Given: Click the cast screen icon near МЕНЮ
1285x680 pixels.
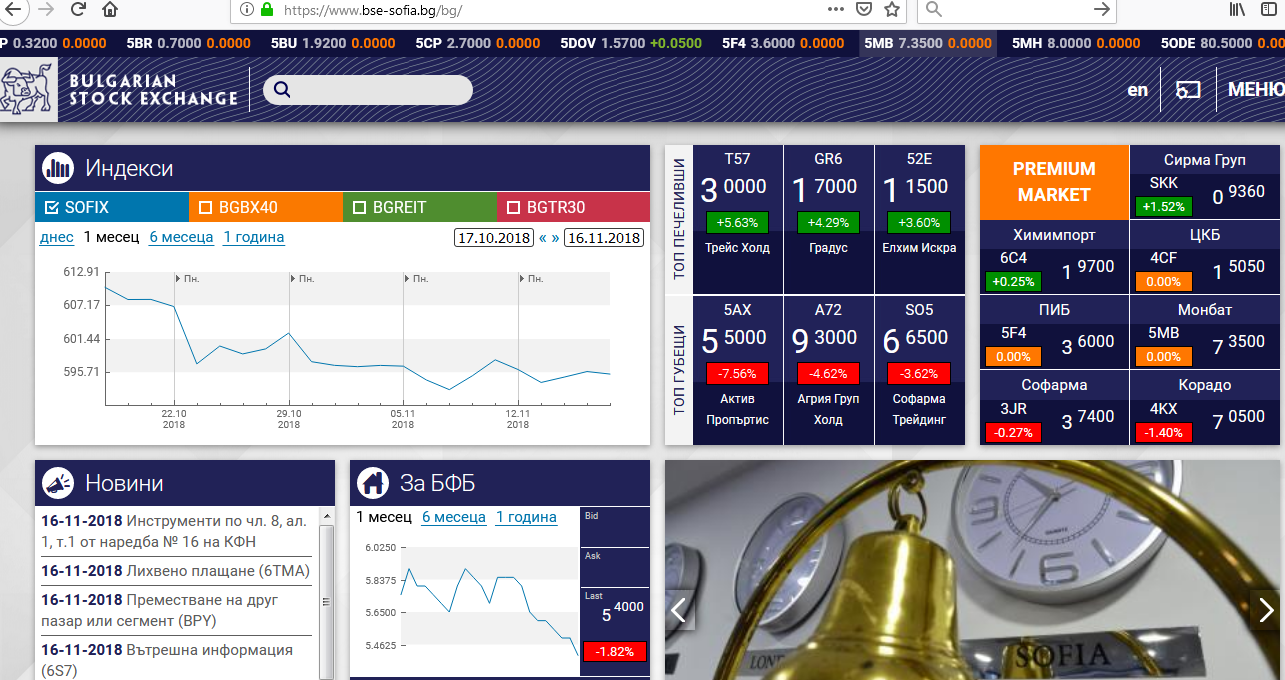Looking at the screenshot, I should (x=1188, y=90).
